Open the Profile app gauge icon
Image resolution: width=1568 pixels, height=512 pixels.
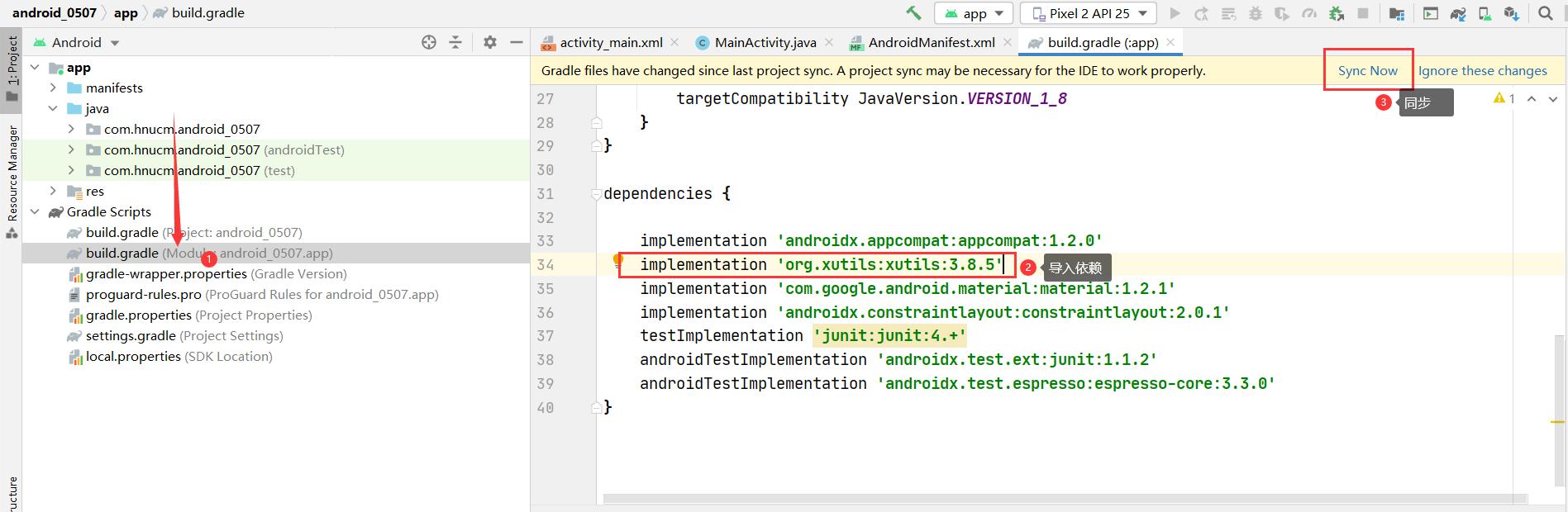1309,13
